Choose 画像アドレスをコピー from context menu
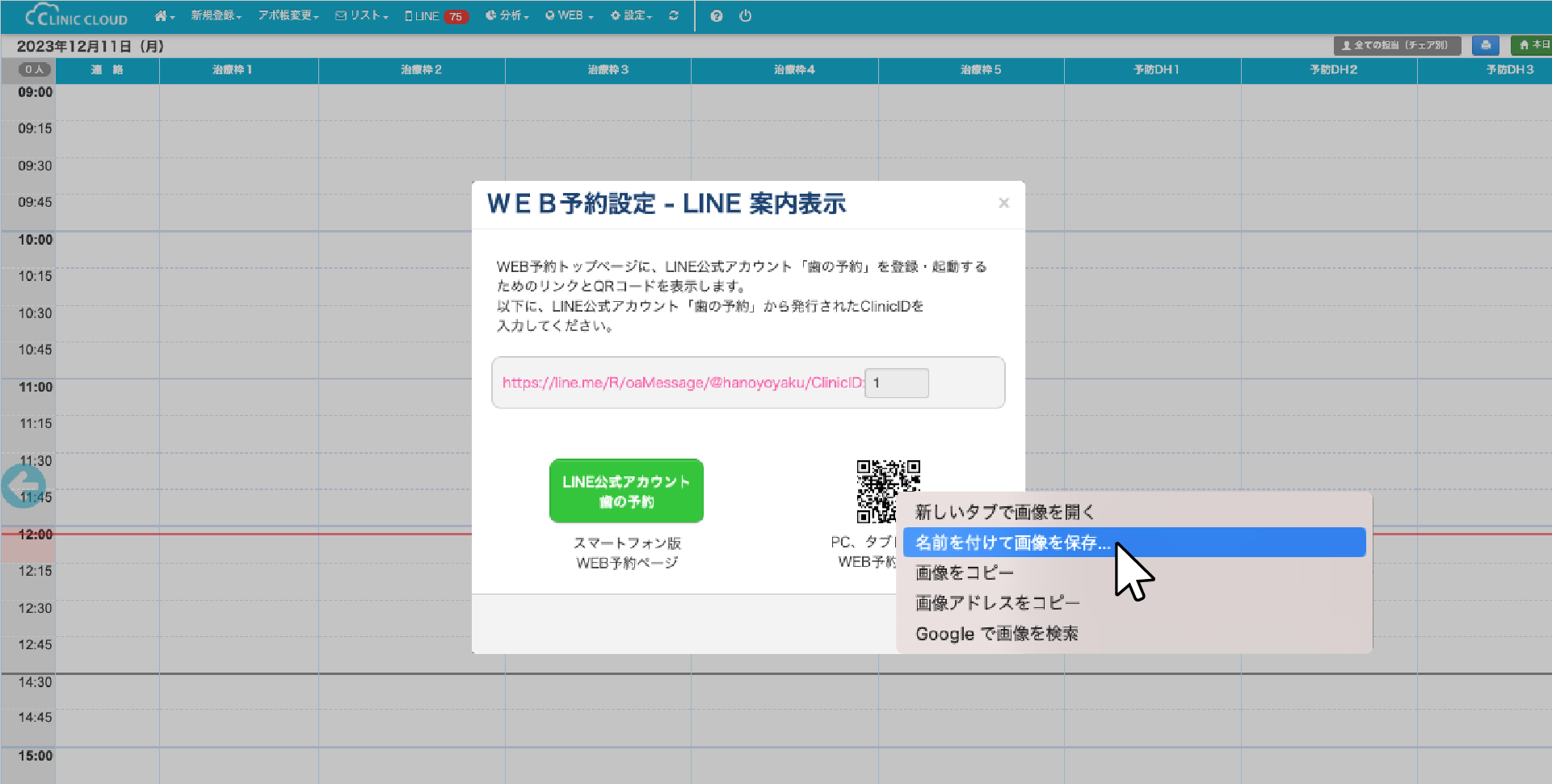1552x784 pixels. (x=997, y=603)
